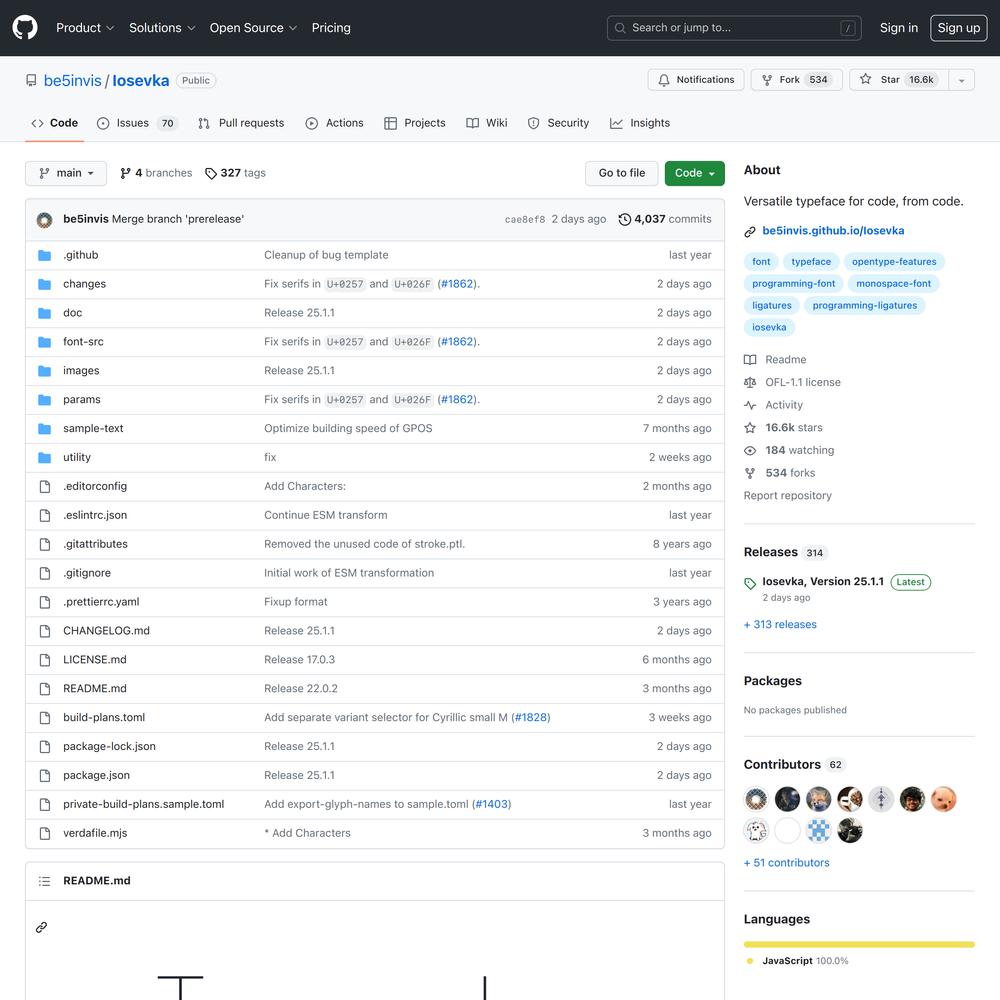
Task: Click the star icon next to 16.6k stars
Action: pos(750,428)
